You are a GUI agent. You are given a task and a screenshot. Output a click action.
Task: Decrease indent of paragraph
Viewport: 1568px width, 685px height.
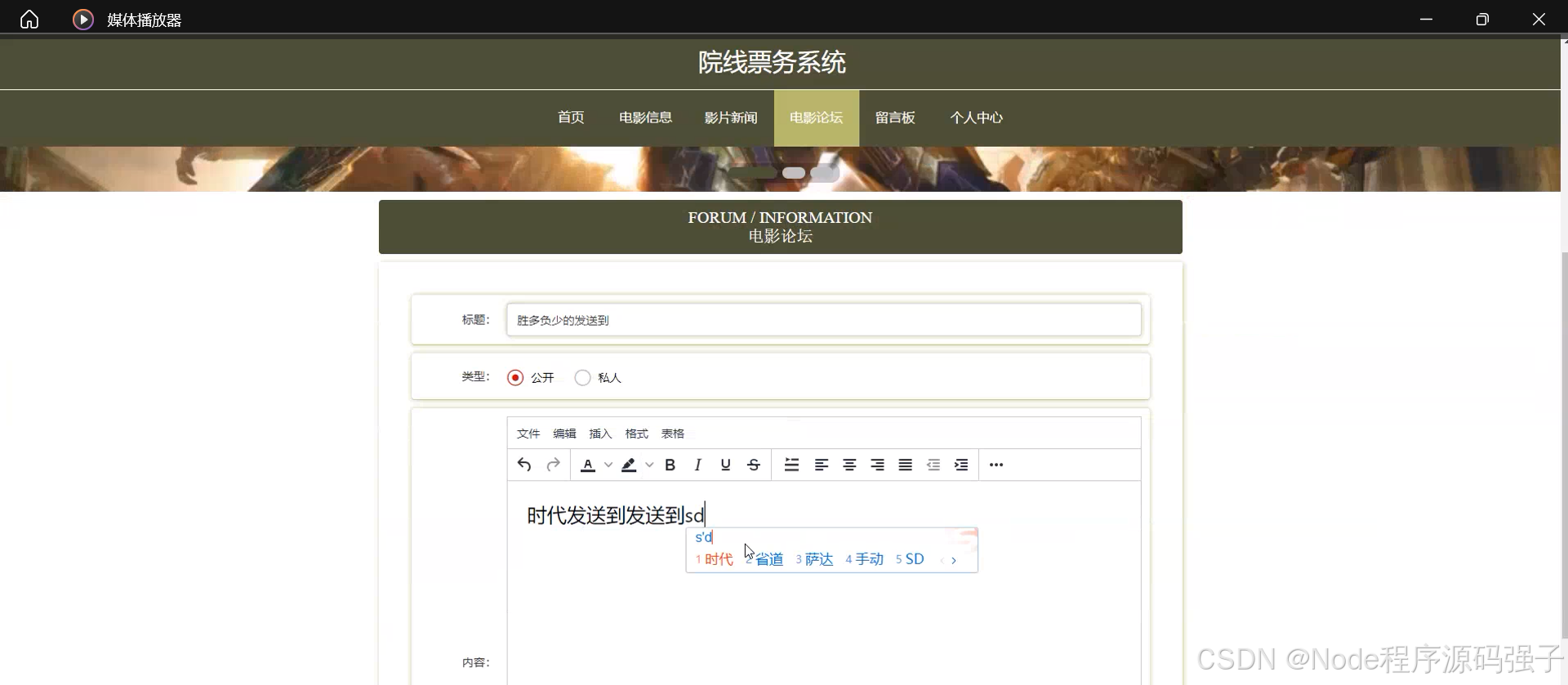[933, 465]
